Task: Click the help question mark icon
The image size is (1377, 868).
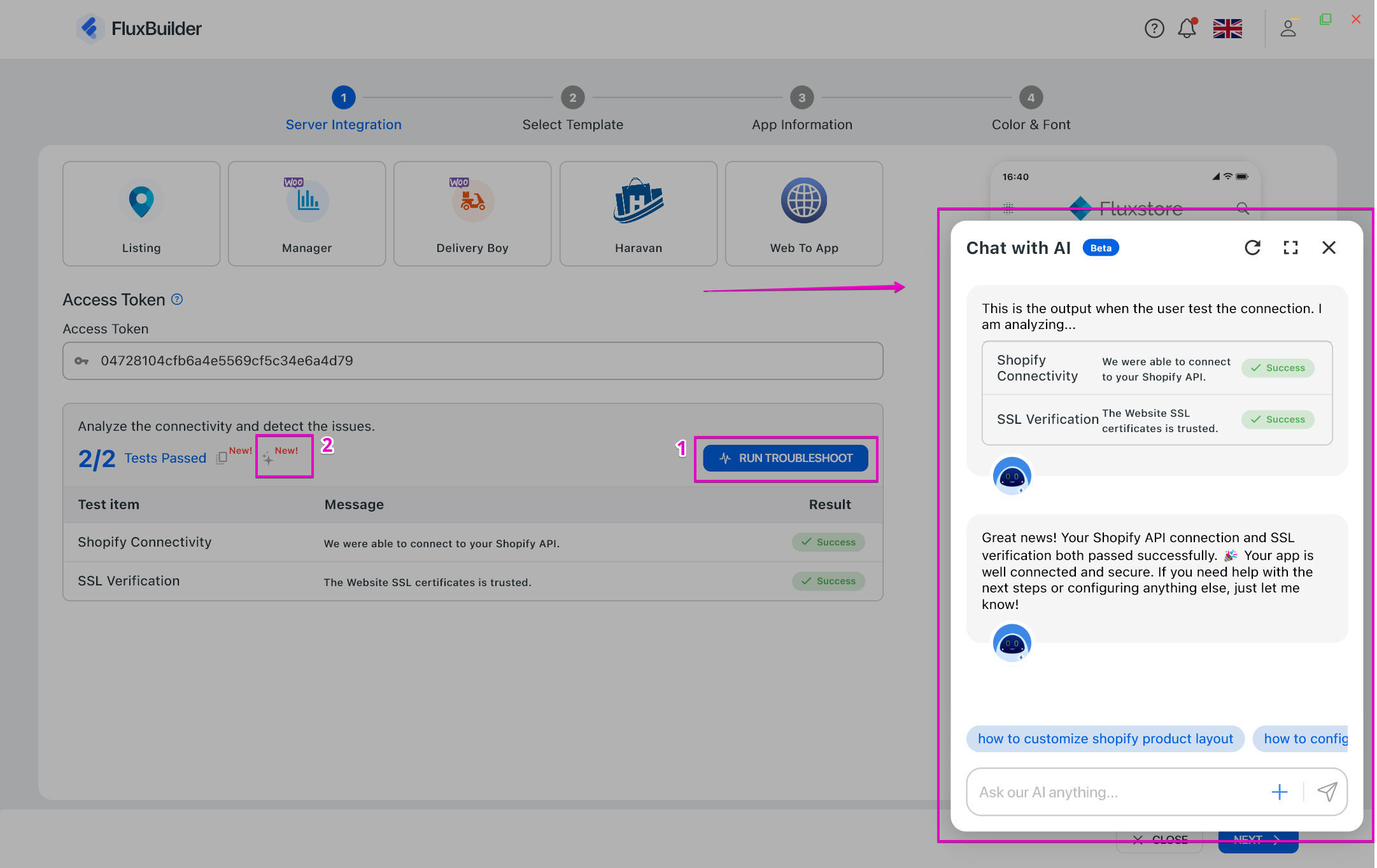Action: pos(1154,29)
